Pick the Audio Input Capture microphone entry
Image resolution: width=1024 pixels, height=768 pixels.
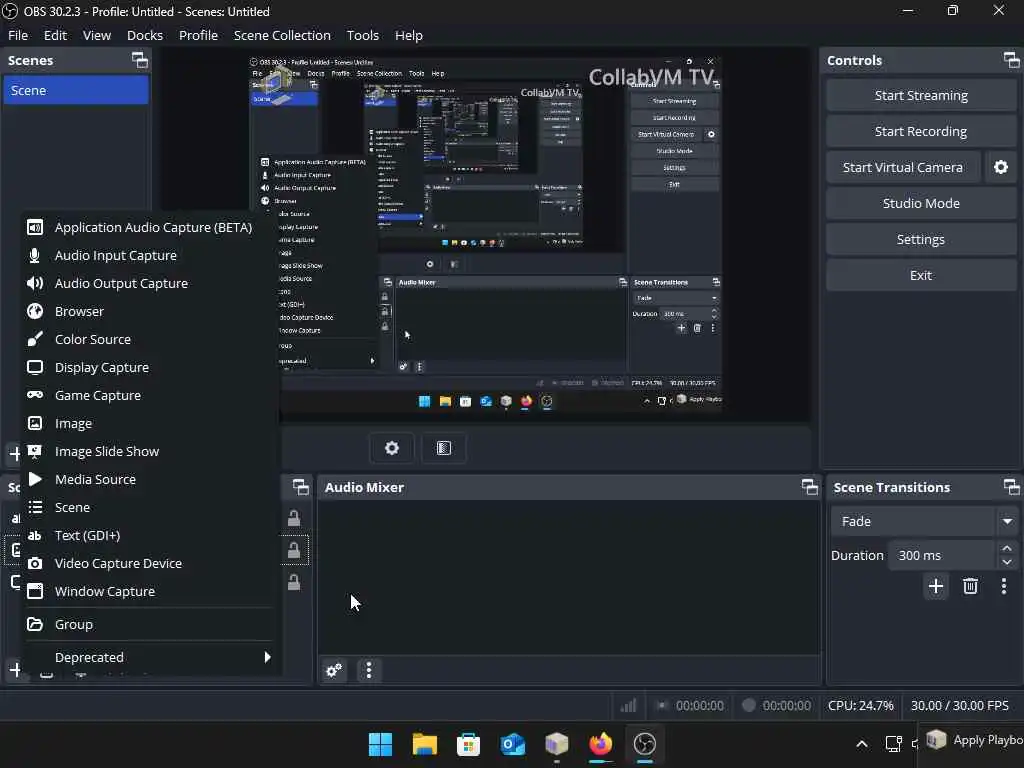point(148,255)
